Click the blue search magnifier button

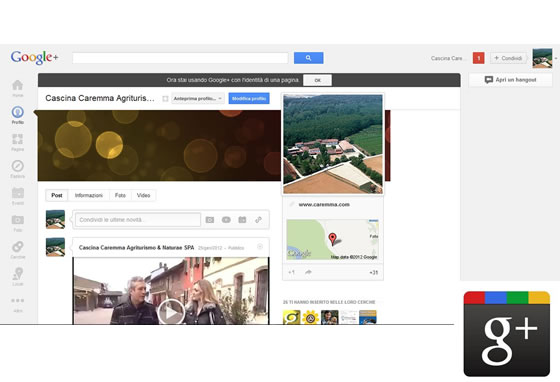tap(309, 58)
